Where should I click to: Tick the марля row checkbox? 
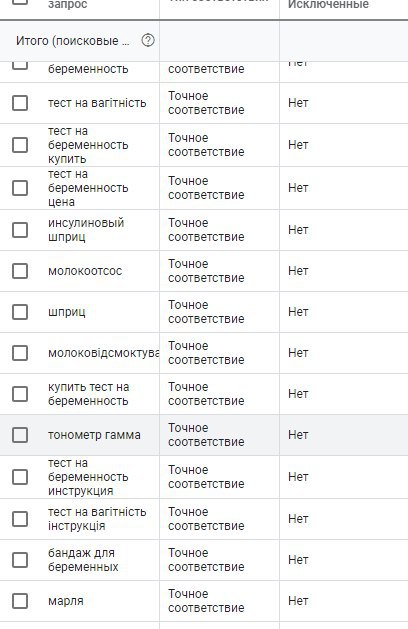pyautogui.click(x=20, y=601)
